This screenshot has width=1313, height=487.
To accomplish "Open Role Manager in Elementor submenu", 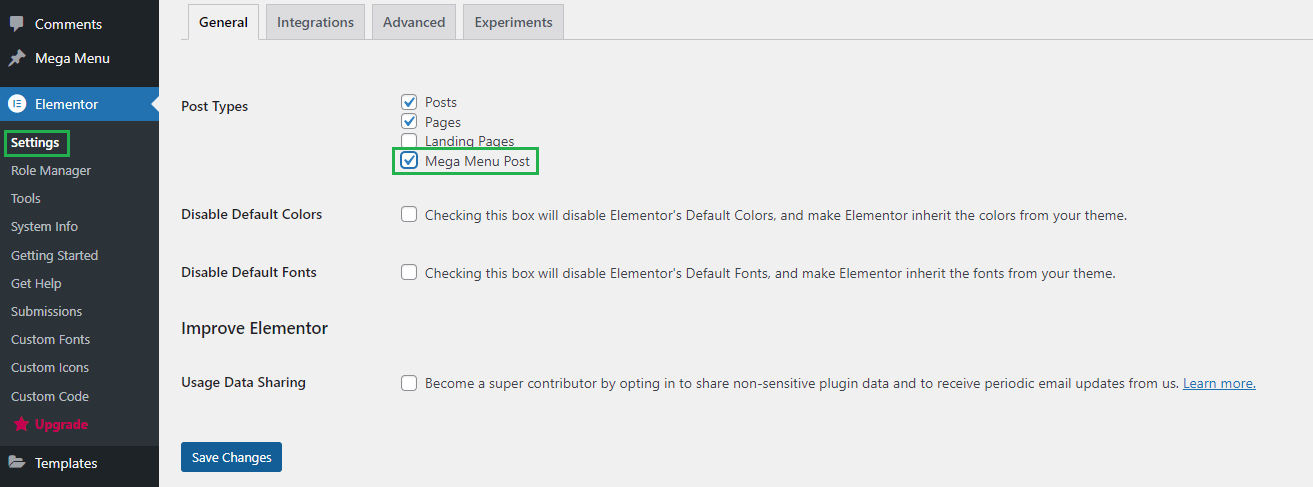I will click(x=51, y=170).
